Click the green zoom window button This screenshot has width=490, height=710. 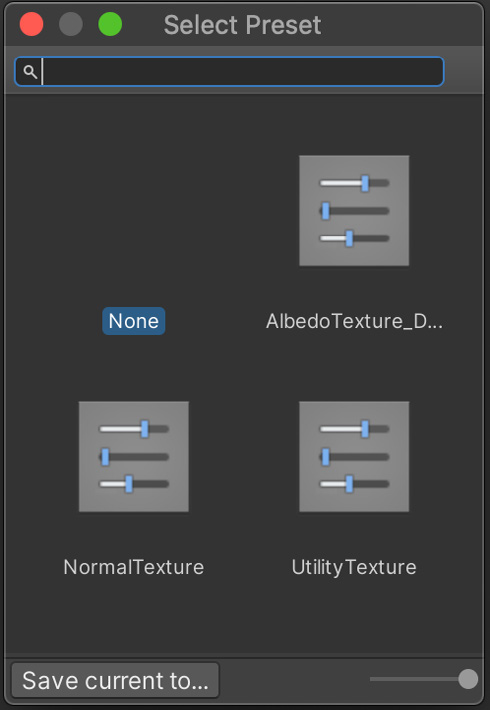coord(110,24)
